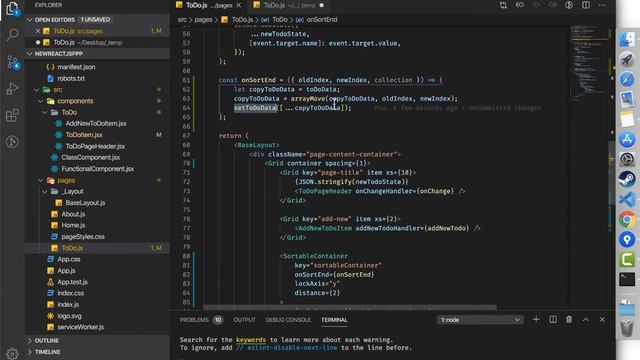
Task: Open the Source Control view
Action: tap(12, 62)
